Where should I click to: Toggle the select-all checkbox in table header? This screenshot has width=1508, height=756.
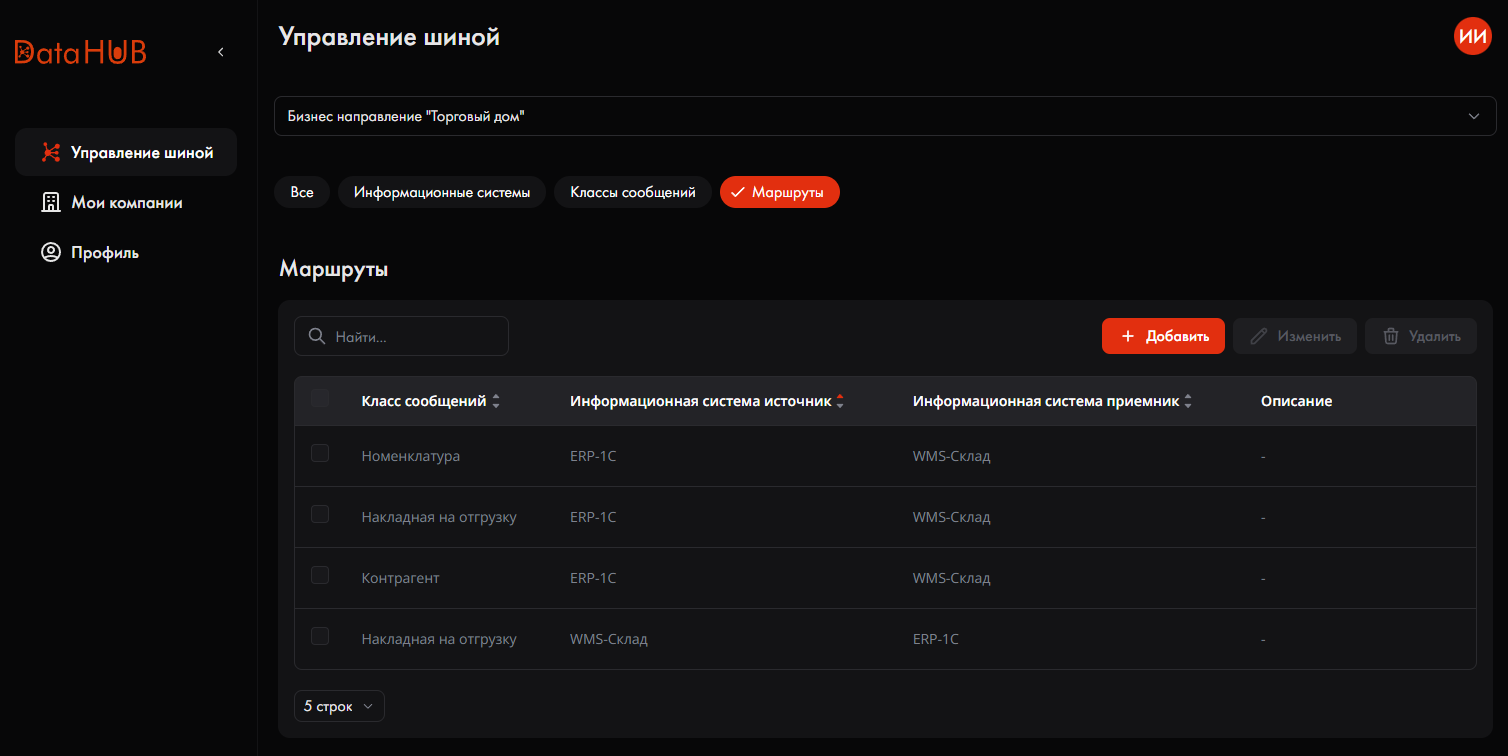320,398
